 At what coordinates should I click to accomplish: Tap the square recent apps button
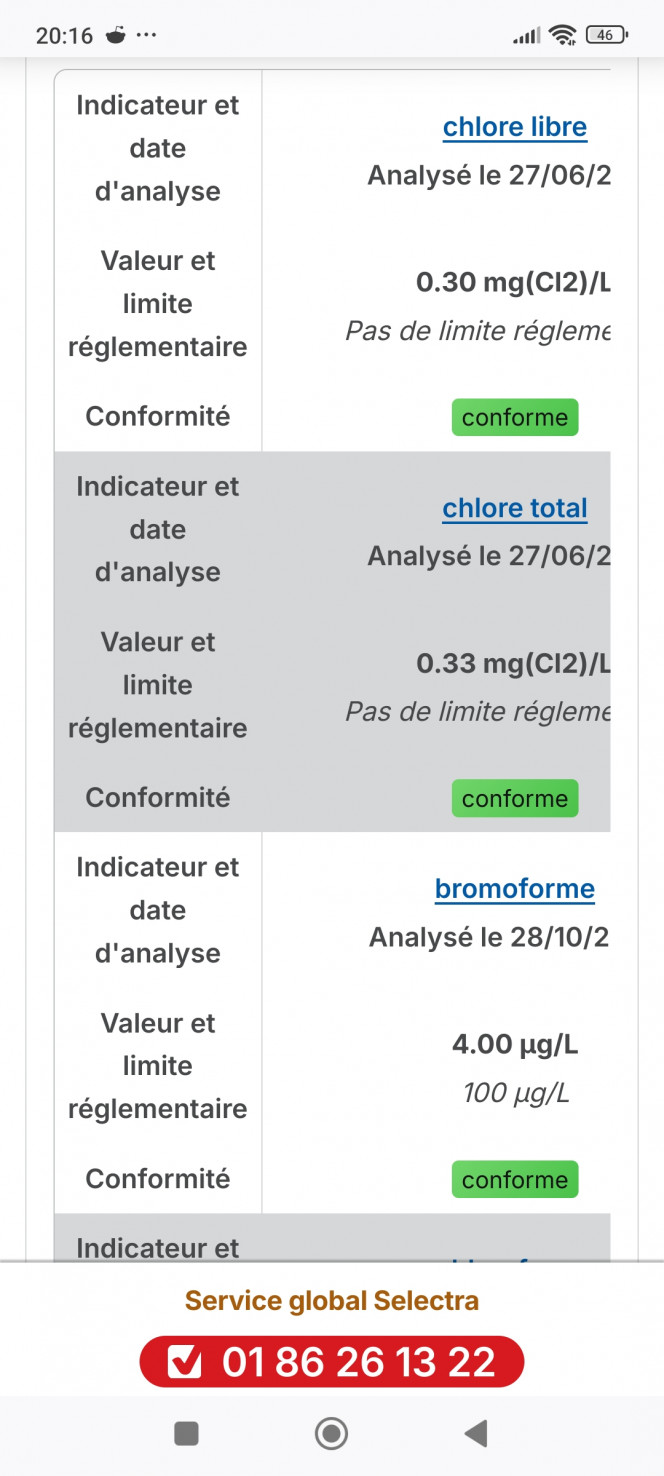point(186,1433)
